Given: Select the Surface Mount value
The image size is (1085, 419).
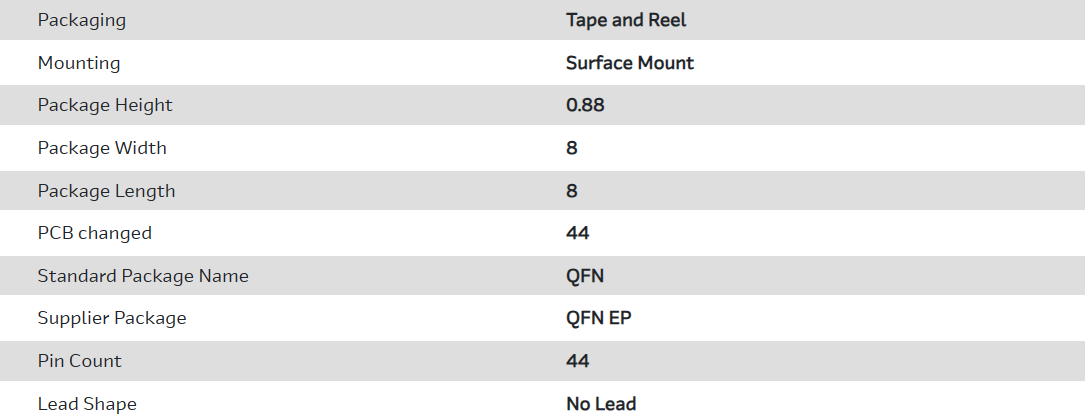Looking at the screenshot, I should click(630, 63).
